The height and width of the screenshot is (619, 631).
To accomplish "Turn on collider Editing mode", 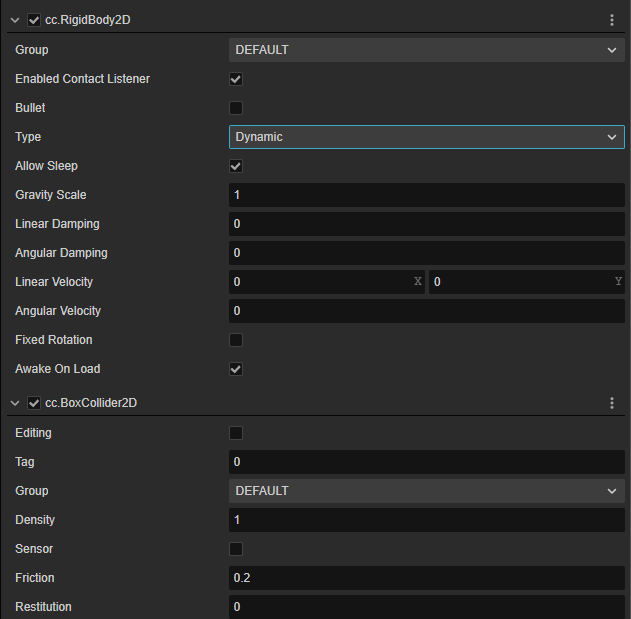I will click(x=236, y=433).
